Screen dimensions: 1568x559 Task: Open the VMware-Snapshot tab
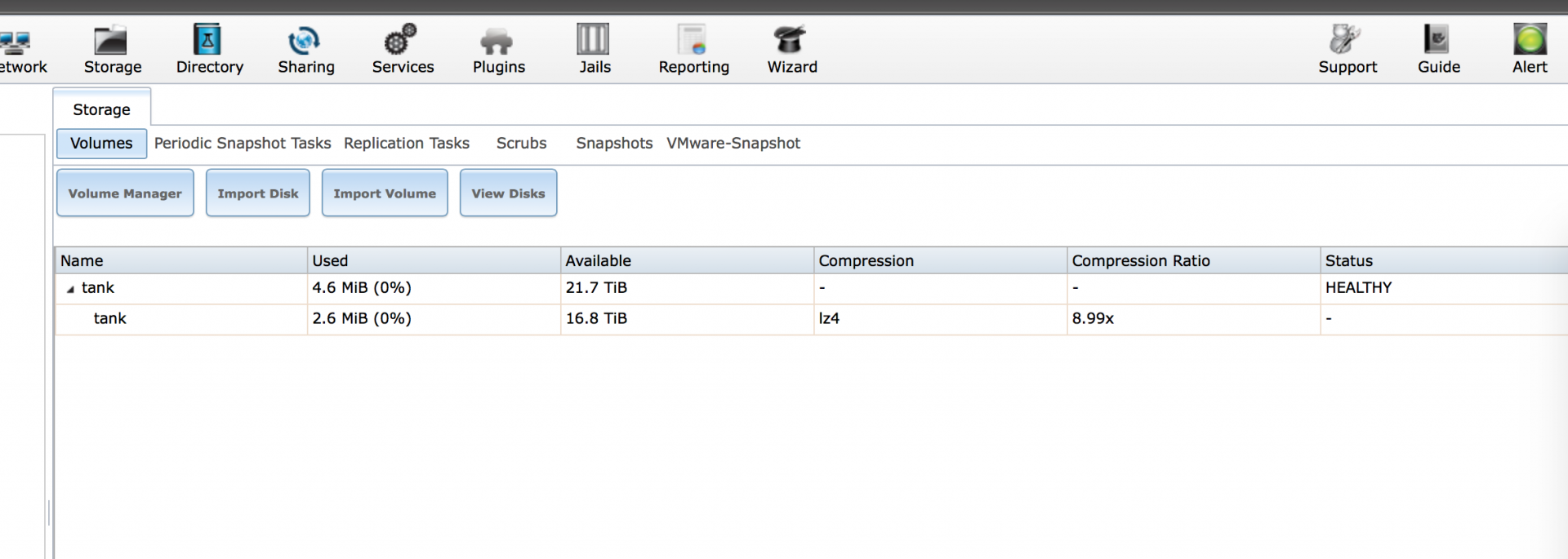pos(733,144)
